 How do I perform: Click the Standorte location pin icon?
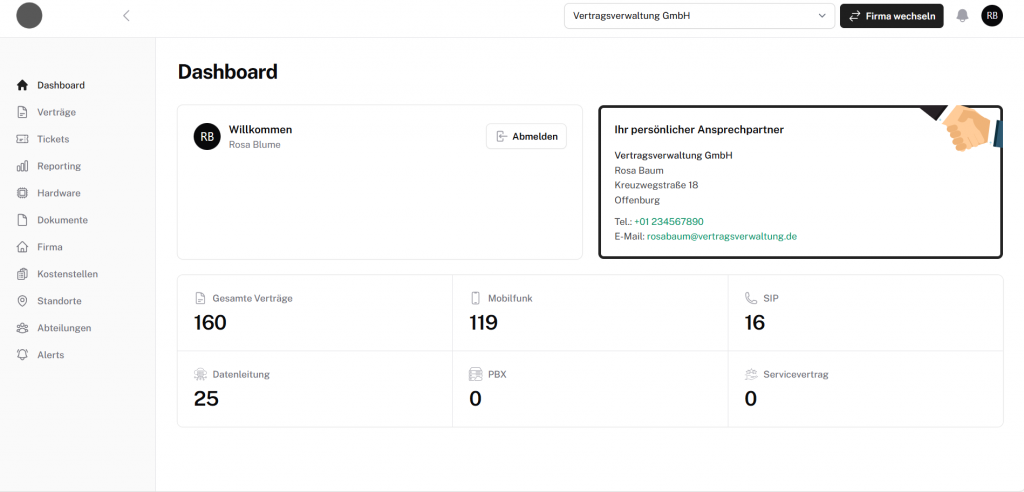coord(23,301)
